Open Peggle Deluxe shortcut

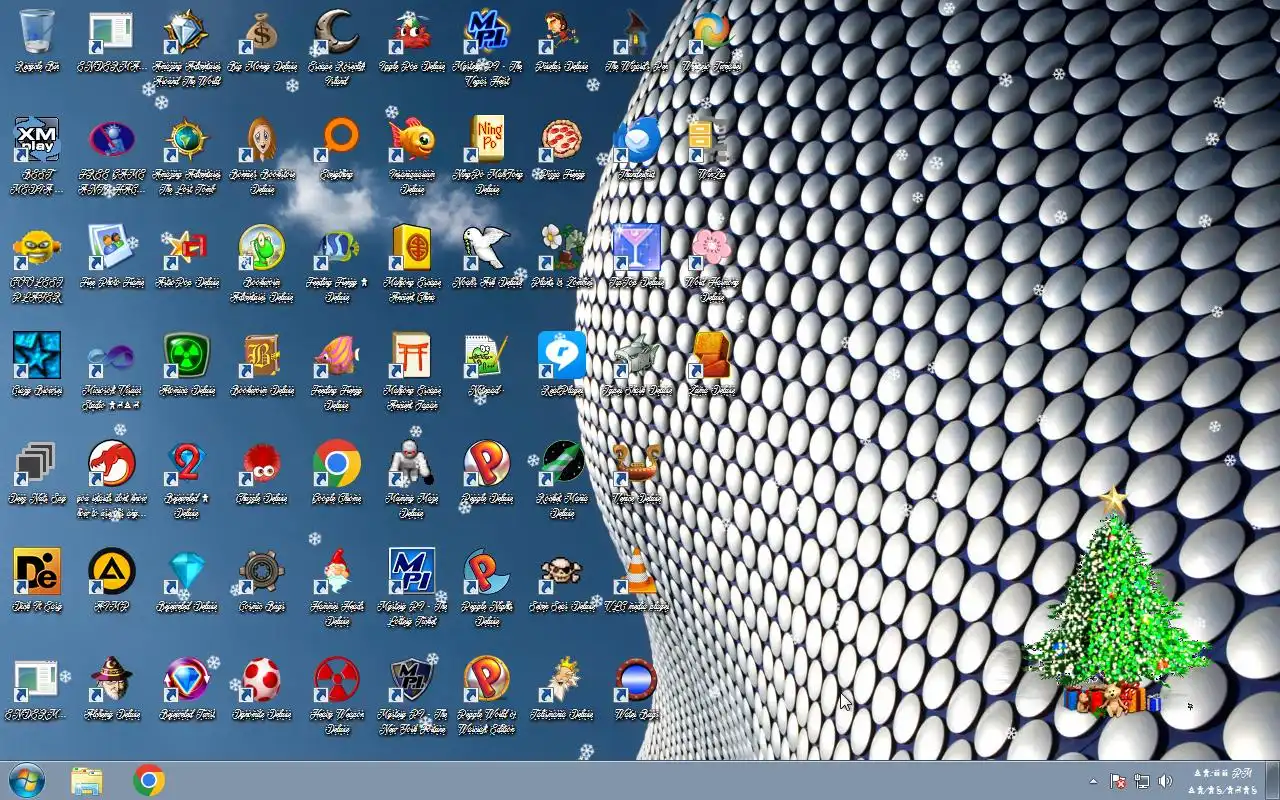pos(487,464)
